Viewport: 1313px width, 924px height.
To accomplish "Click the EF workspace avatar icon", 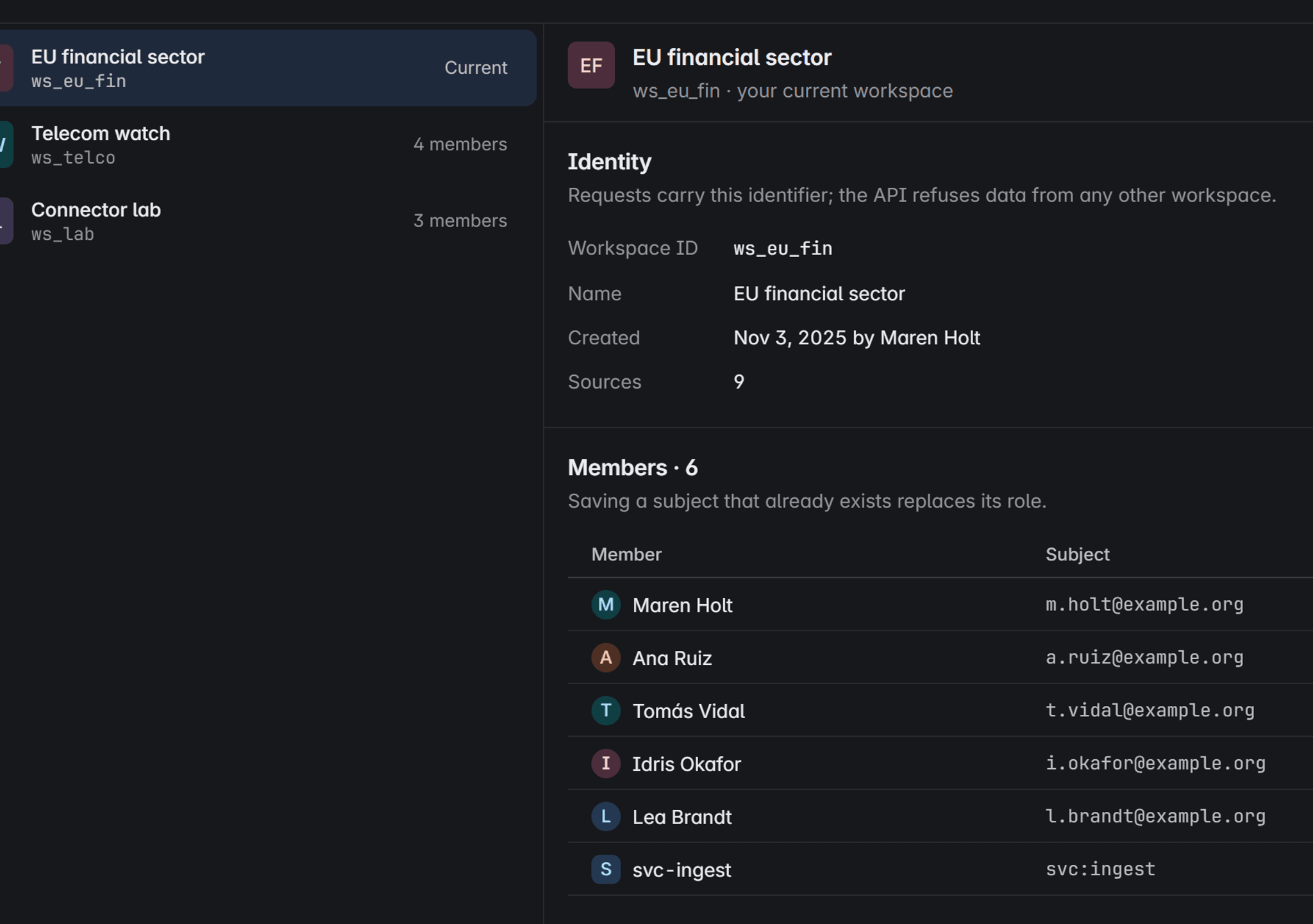I will click(x=591, y=65).
